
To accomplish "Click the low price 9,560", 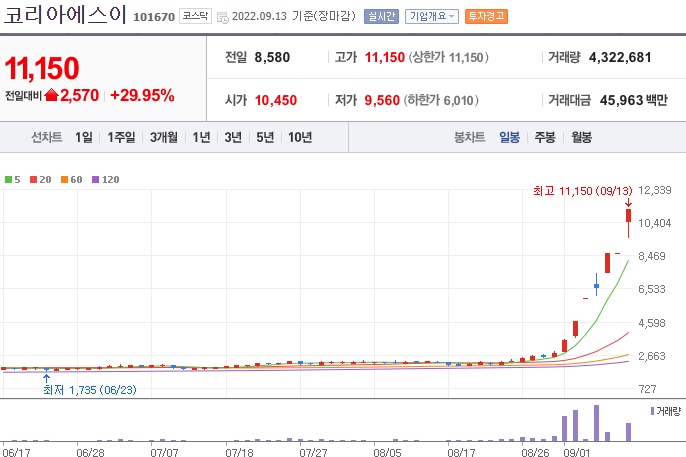I will [x=382, y=100].
